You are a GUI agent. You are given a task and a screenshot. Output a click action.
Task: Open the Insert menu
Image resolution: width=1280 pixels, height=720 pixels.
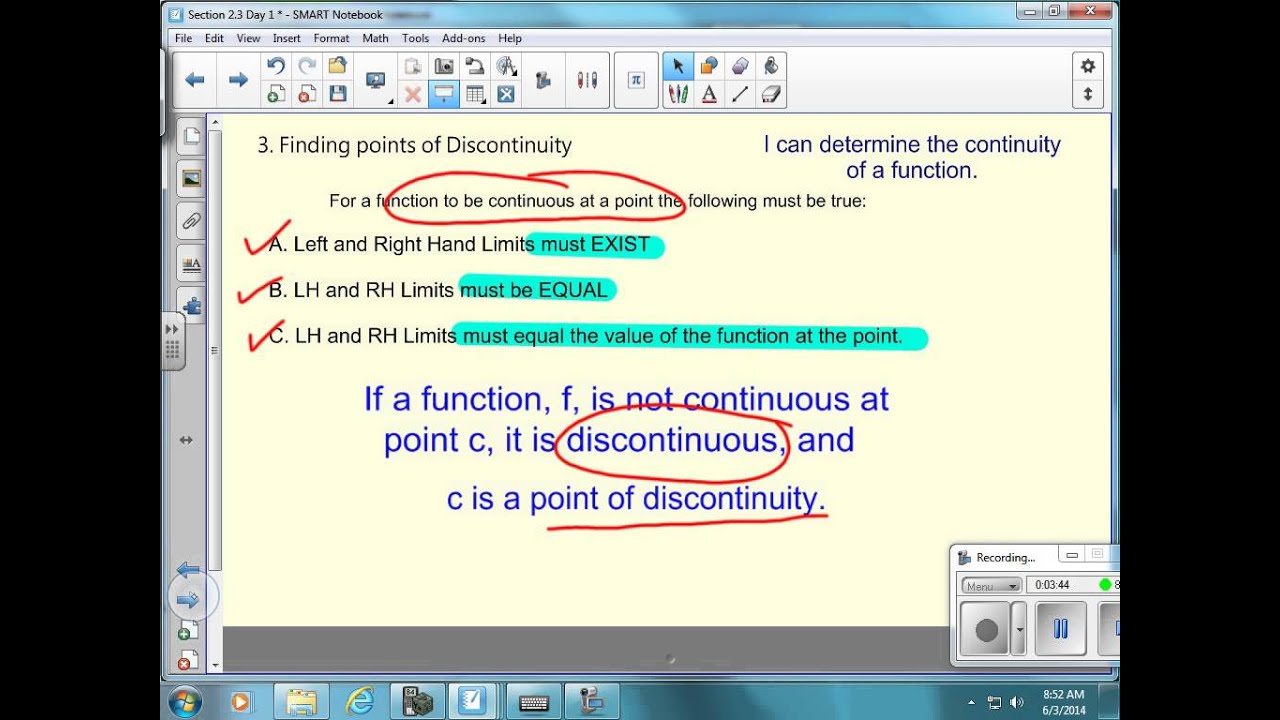click(x=286, y=38)
